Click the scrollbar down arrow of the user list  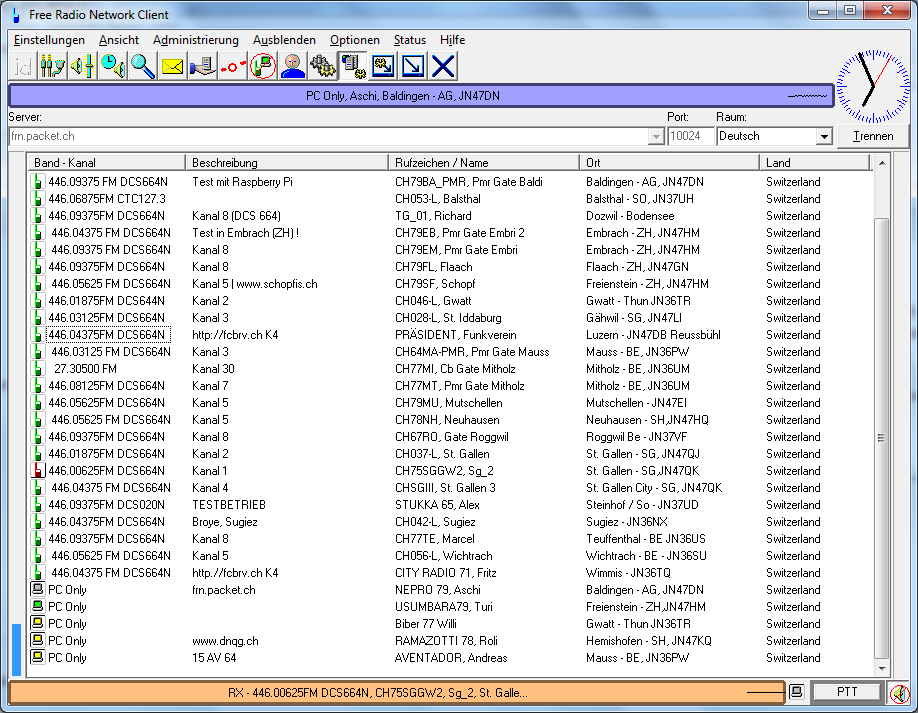[882, 668]
